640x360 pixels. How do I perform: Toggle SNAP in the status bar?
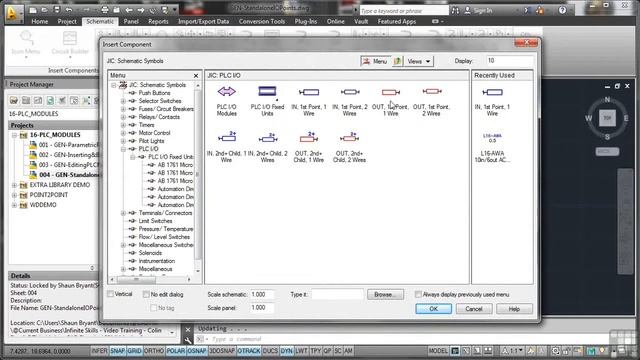118,351
